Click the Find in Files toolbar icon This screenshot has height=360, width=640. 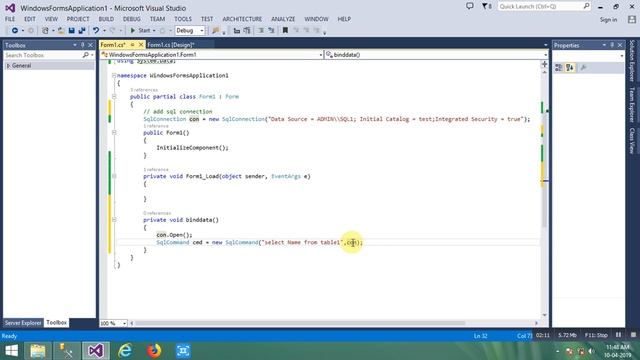point(215,31)
